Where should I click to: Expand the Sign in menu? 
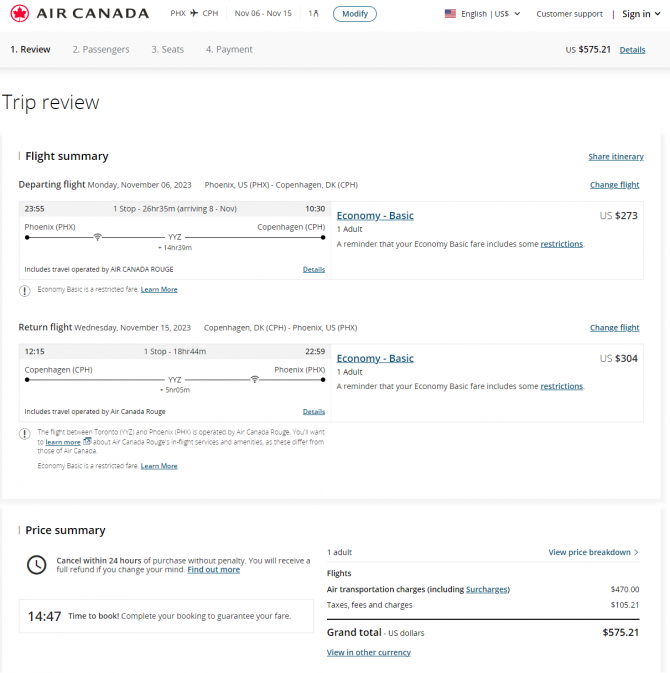(641, 14)
